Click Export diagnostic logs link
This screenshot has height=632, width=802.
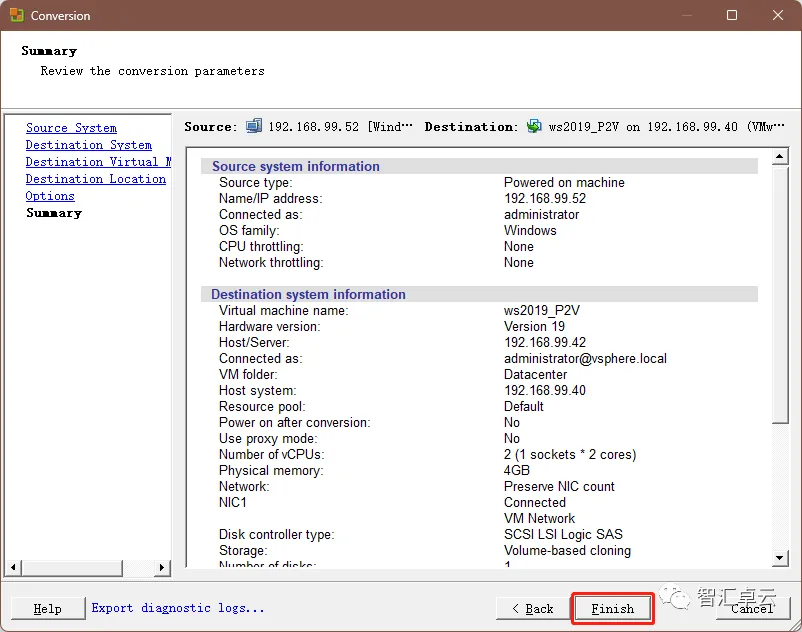[x=178, y=608]
